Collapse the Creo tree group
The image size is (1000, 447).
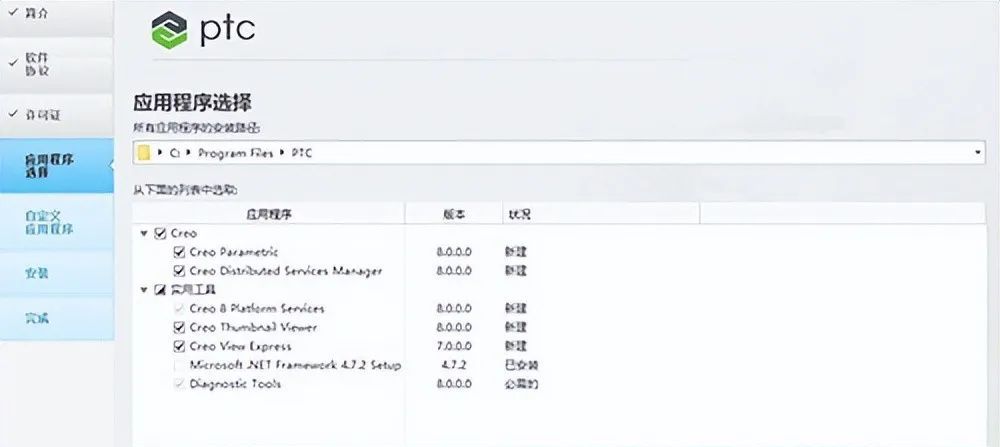click(144, 233)
